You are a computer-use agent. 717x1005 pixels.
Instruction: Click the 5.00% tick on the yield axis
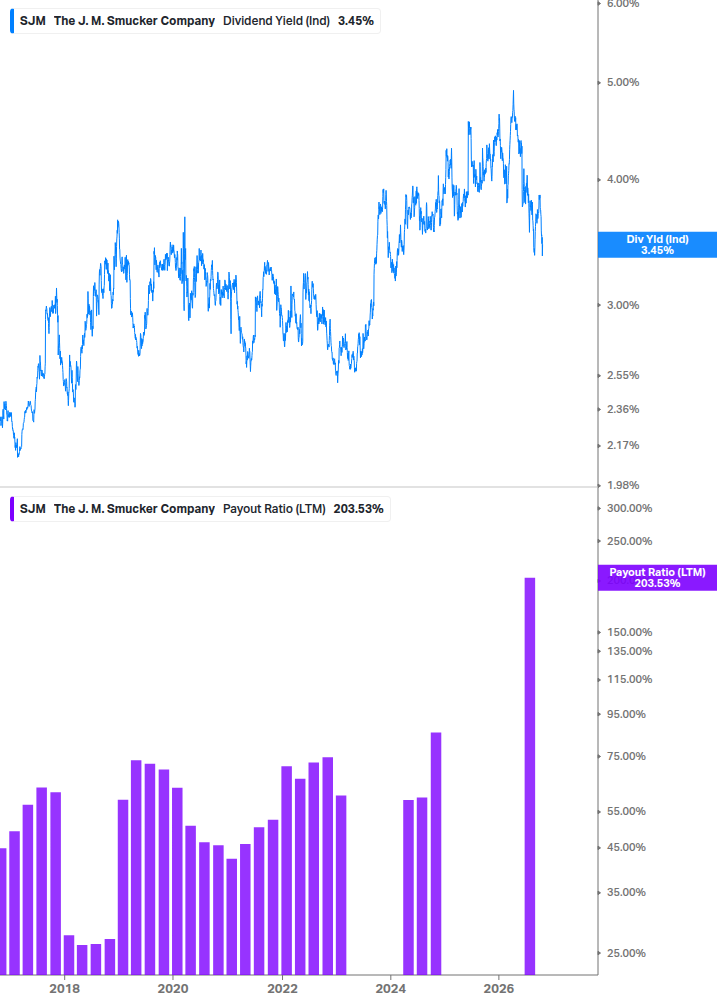point(623,82)
